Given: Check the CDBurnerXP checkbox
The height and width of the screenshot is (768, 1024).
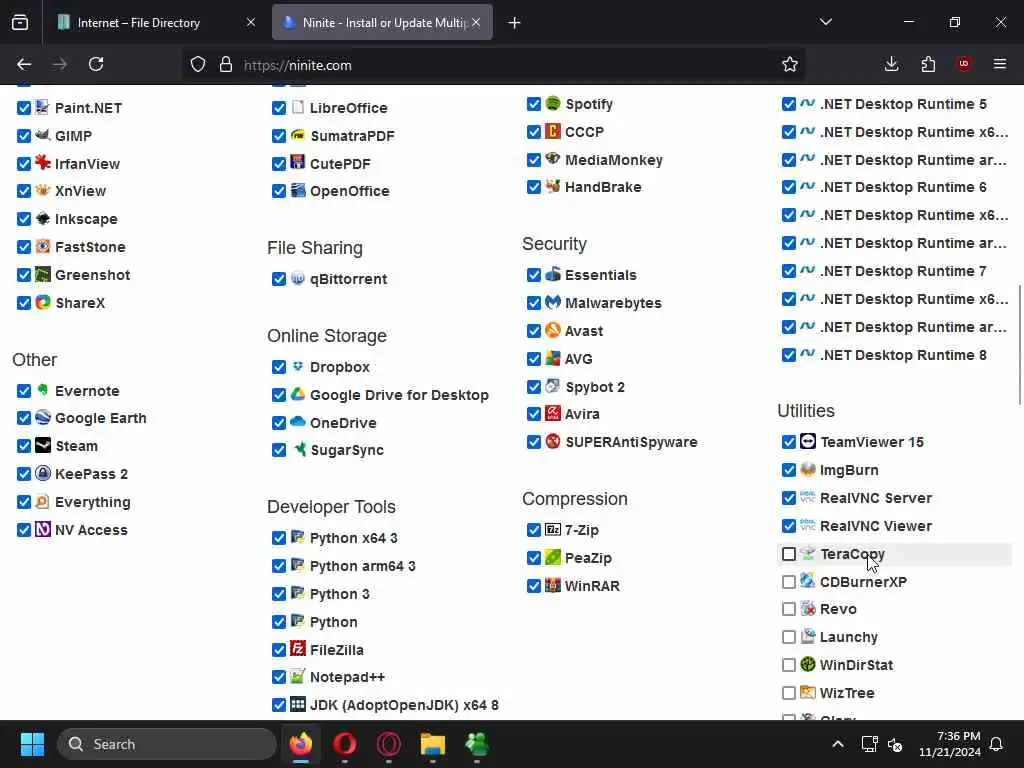Looking at the screenshot, I should tap(789, 582).
